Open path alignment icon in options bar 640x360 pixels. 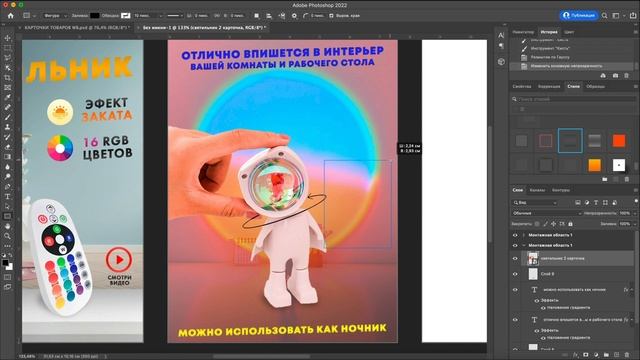pyautogui.click(x=269, y=16)
